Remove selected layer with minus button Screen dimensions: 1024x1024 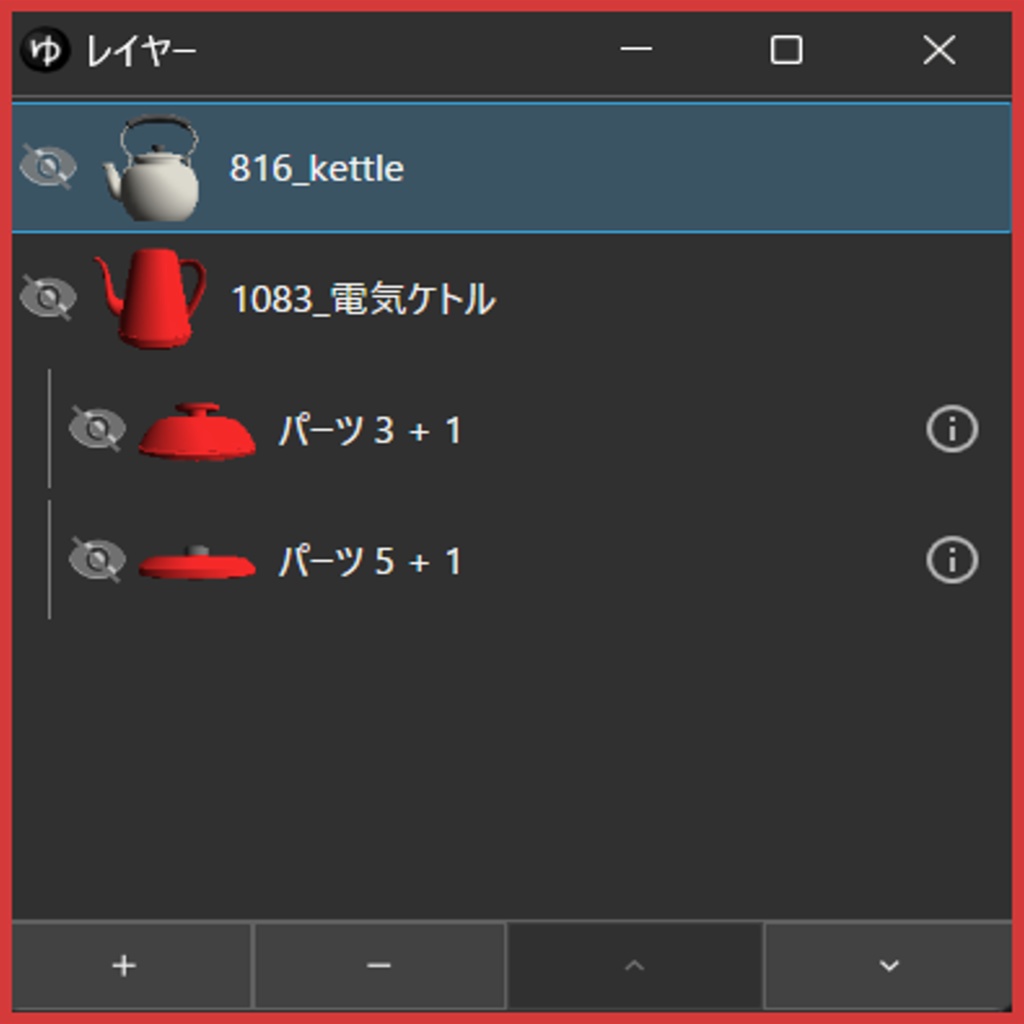(379, 966)
